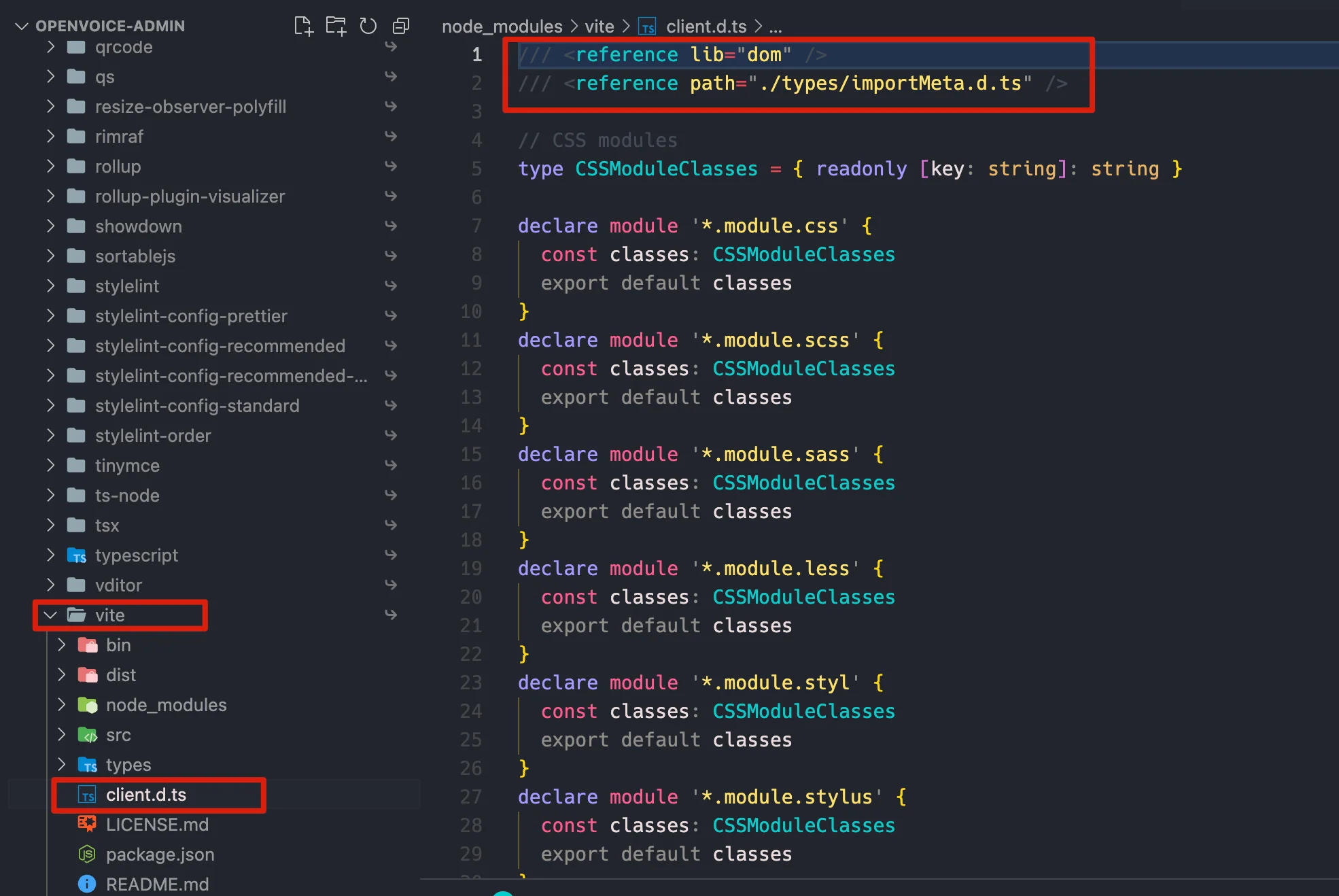The height and width of the screenshot is (896, 1339).
Task: Collapse the OPENVOICE-ADMIN root section
Action: coord(22,26)
